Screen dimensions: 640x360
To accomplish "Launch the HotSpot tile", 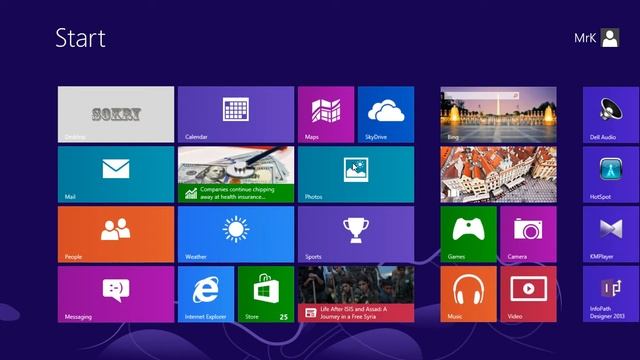I will 611,174.
